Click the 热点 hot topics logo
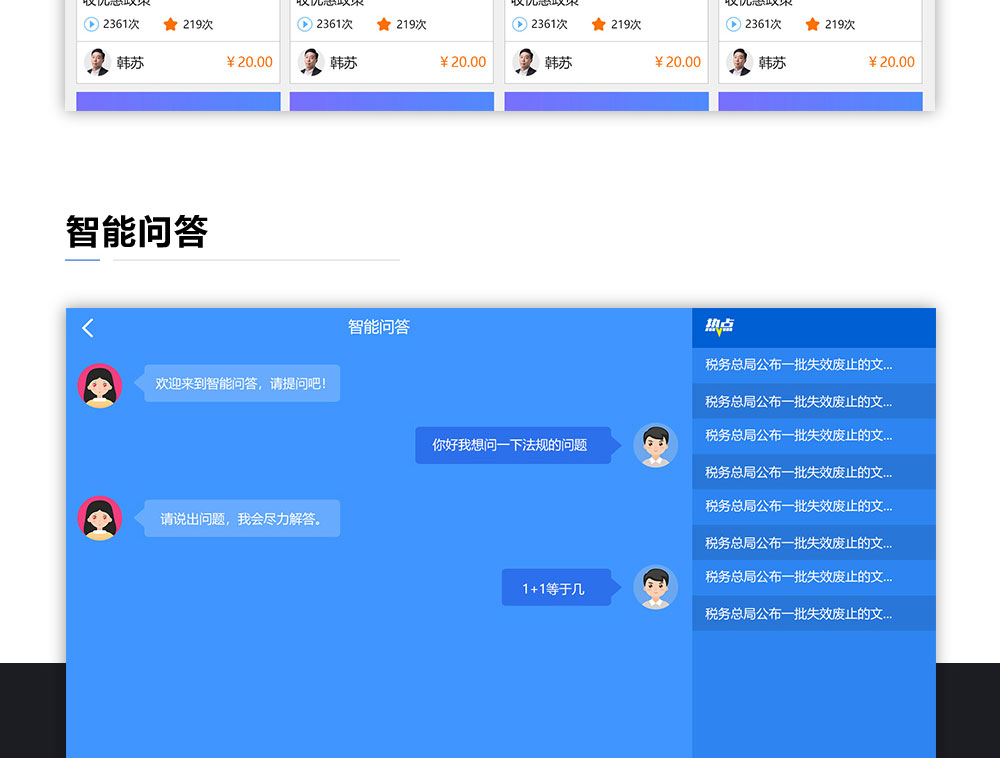This screenshot has height=758, width=1000. pos(719,326)
